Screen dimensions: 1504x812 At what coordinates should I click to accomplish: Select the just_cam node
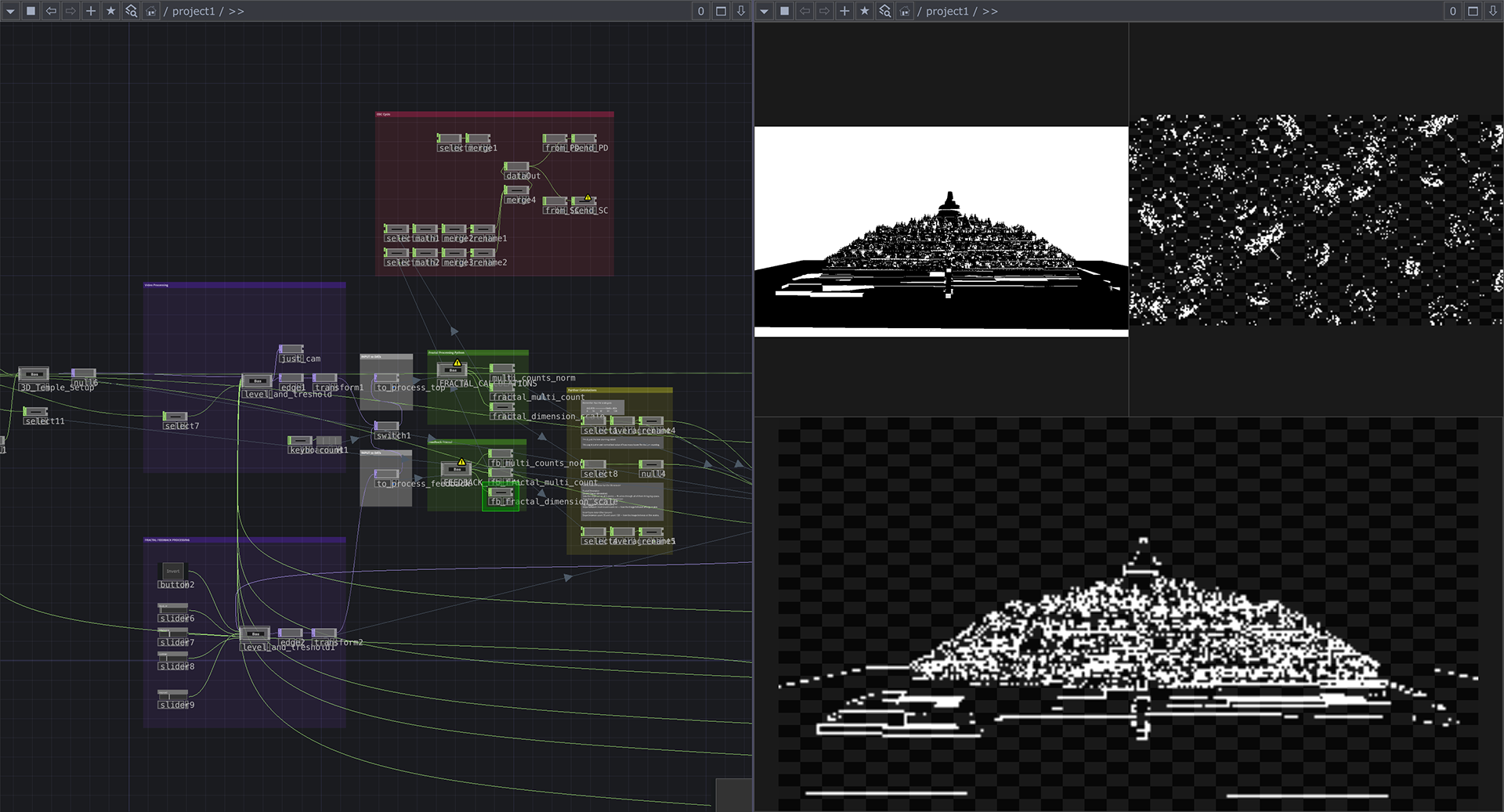click(x=291, y=349)
